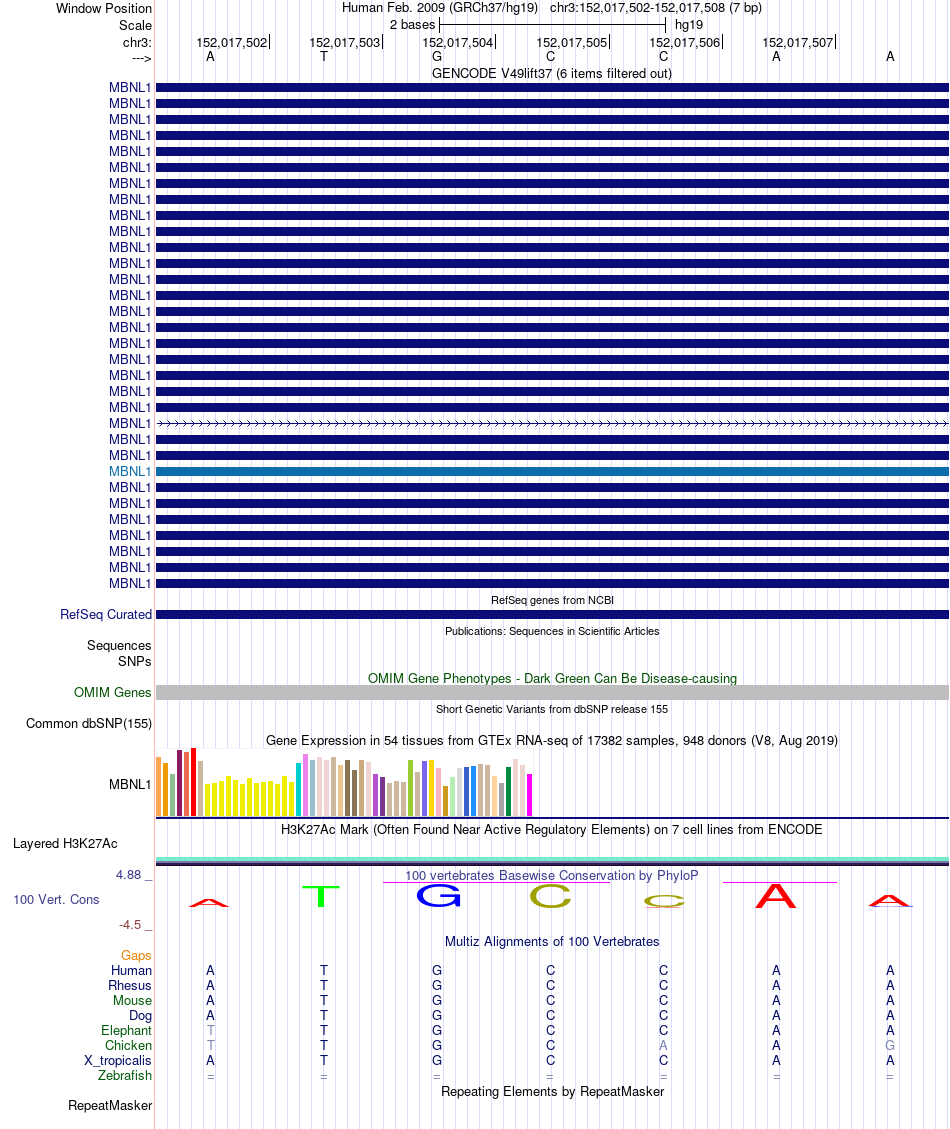Click position label 152,017,507 on ruler
950x1129 pixels.
pos(798,42)
